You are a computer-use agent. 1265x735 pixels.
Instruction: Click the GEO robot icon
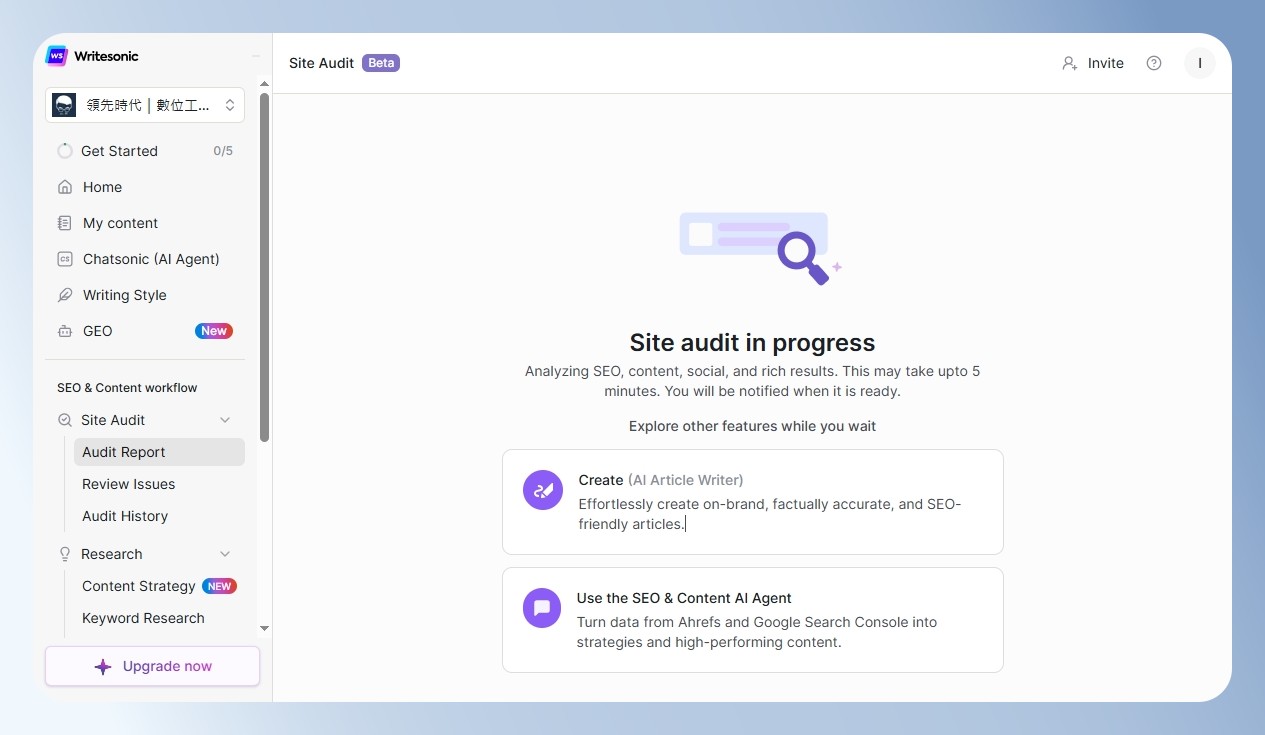(x=65, y=331)
